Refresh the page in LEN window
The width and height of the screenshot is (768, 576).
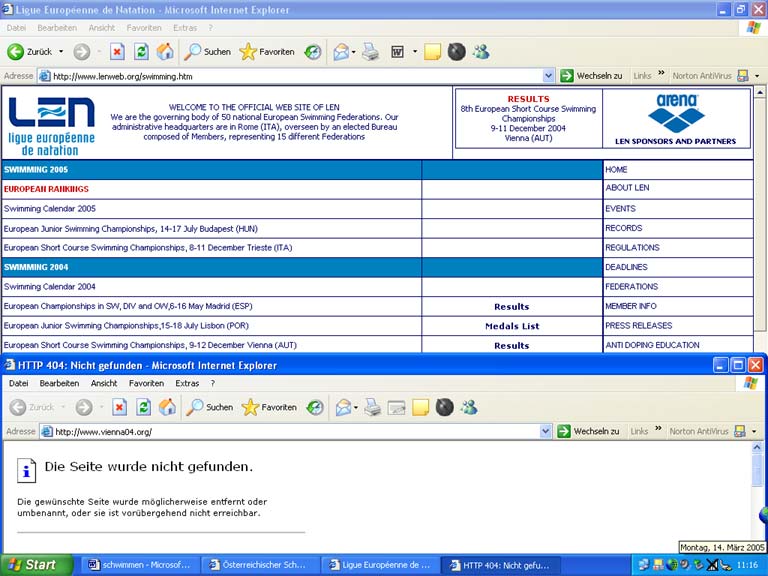pos(141,51)
